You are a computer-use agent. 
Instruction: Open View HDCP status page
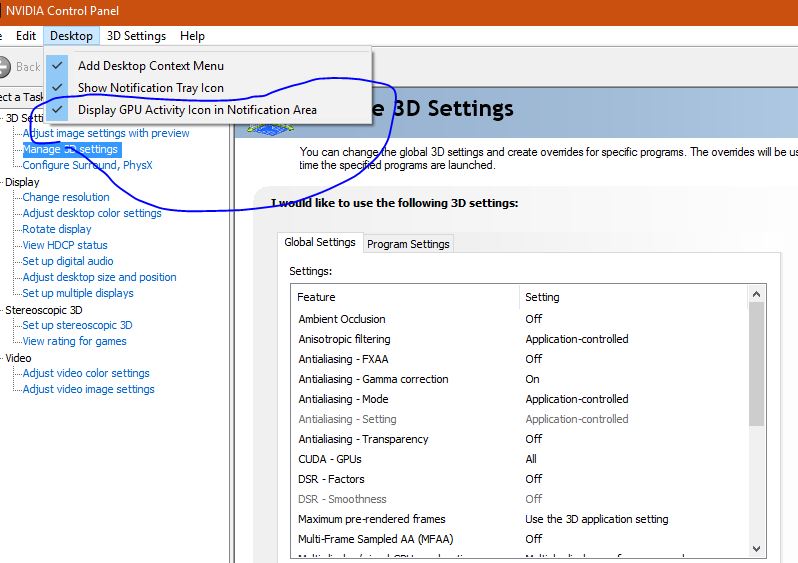(x=65, y=245)
